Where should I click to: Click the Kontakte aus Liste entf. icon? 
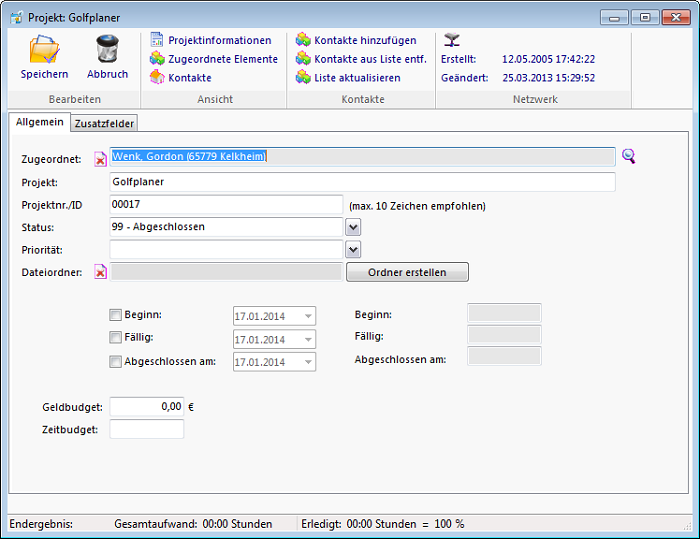point(303,58)
